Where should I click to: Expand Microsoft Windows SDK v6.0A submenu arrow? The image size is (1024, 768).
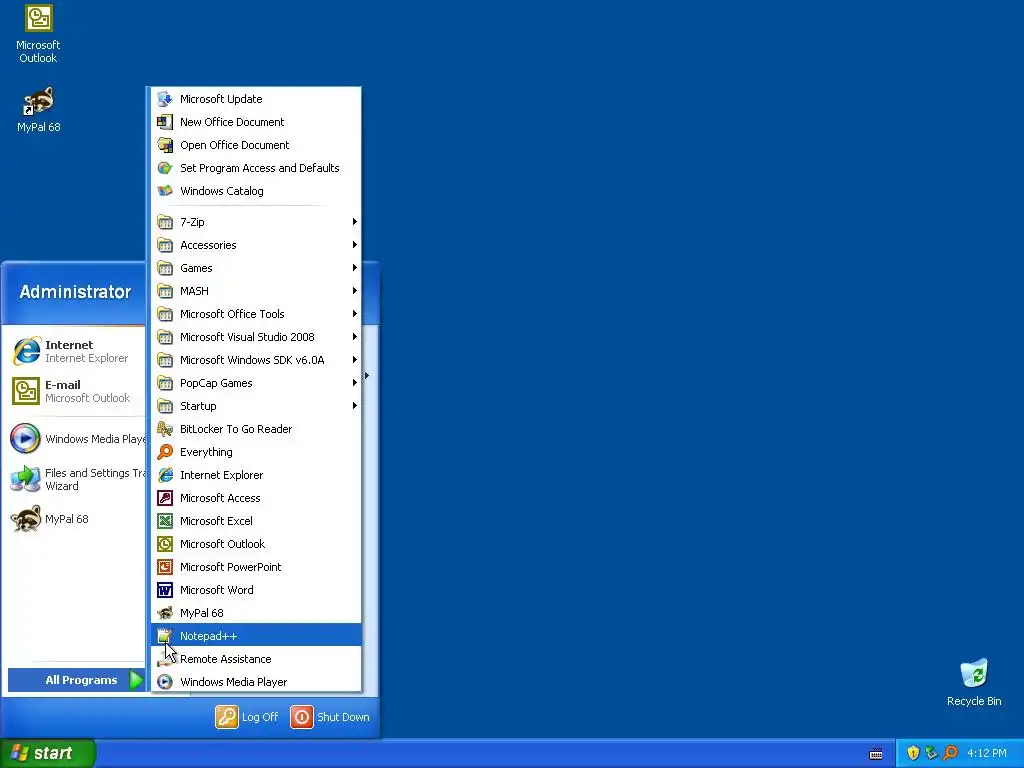[355, 360]
